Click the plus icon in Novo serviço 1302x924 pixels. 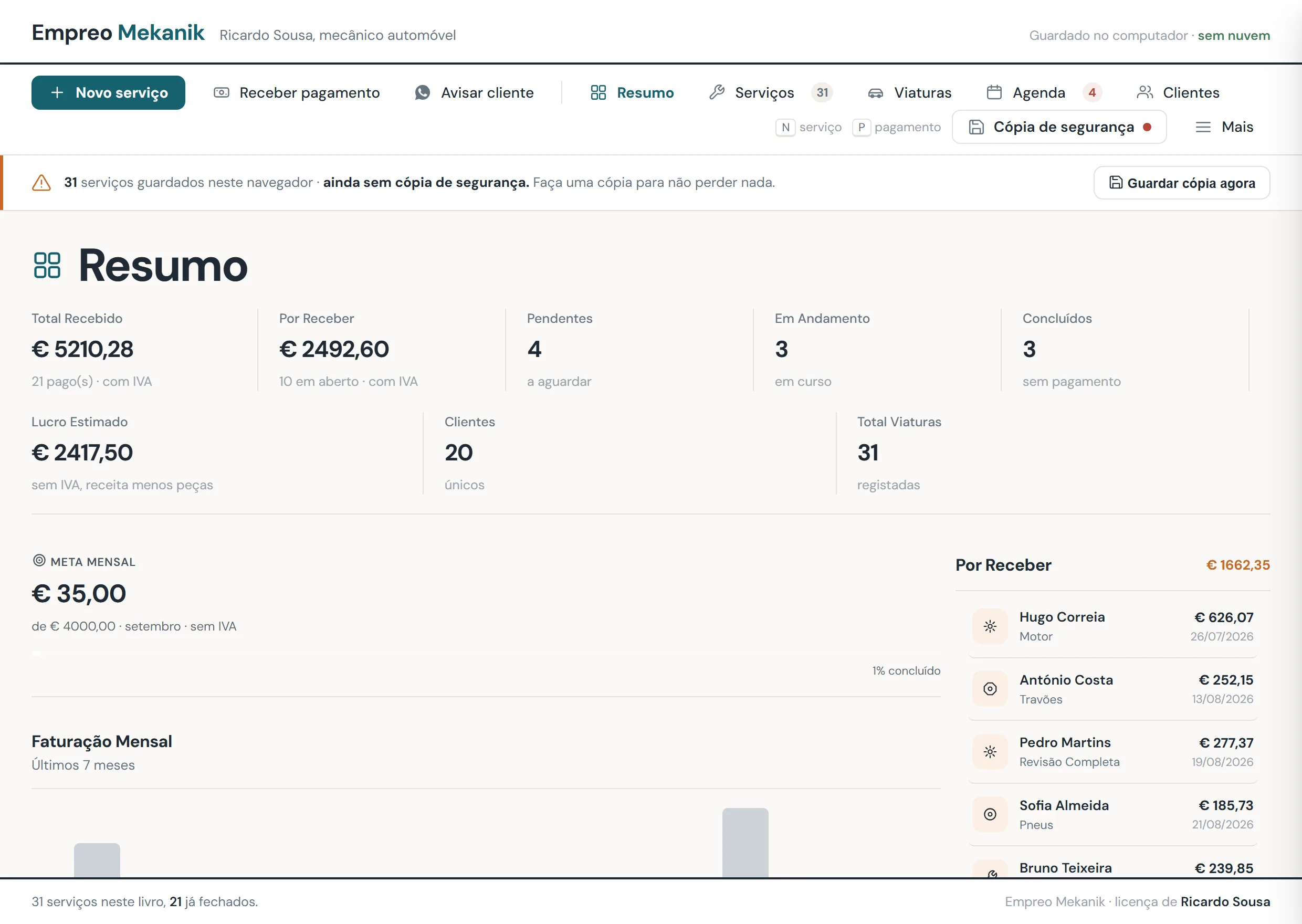coord(57,92)
